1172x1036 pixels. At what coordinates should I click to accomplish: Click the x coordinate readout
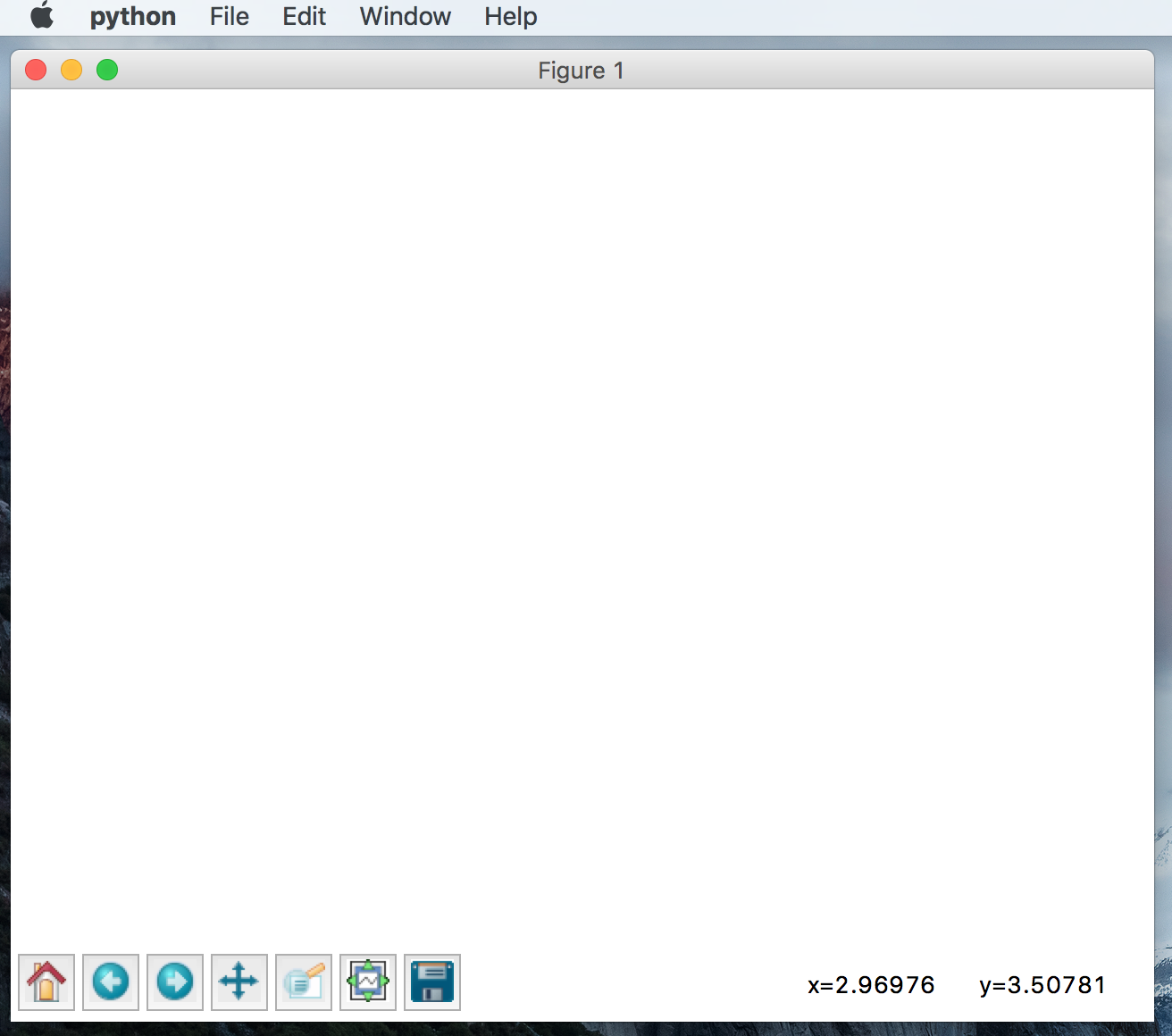point(871,985)
